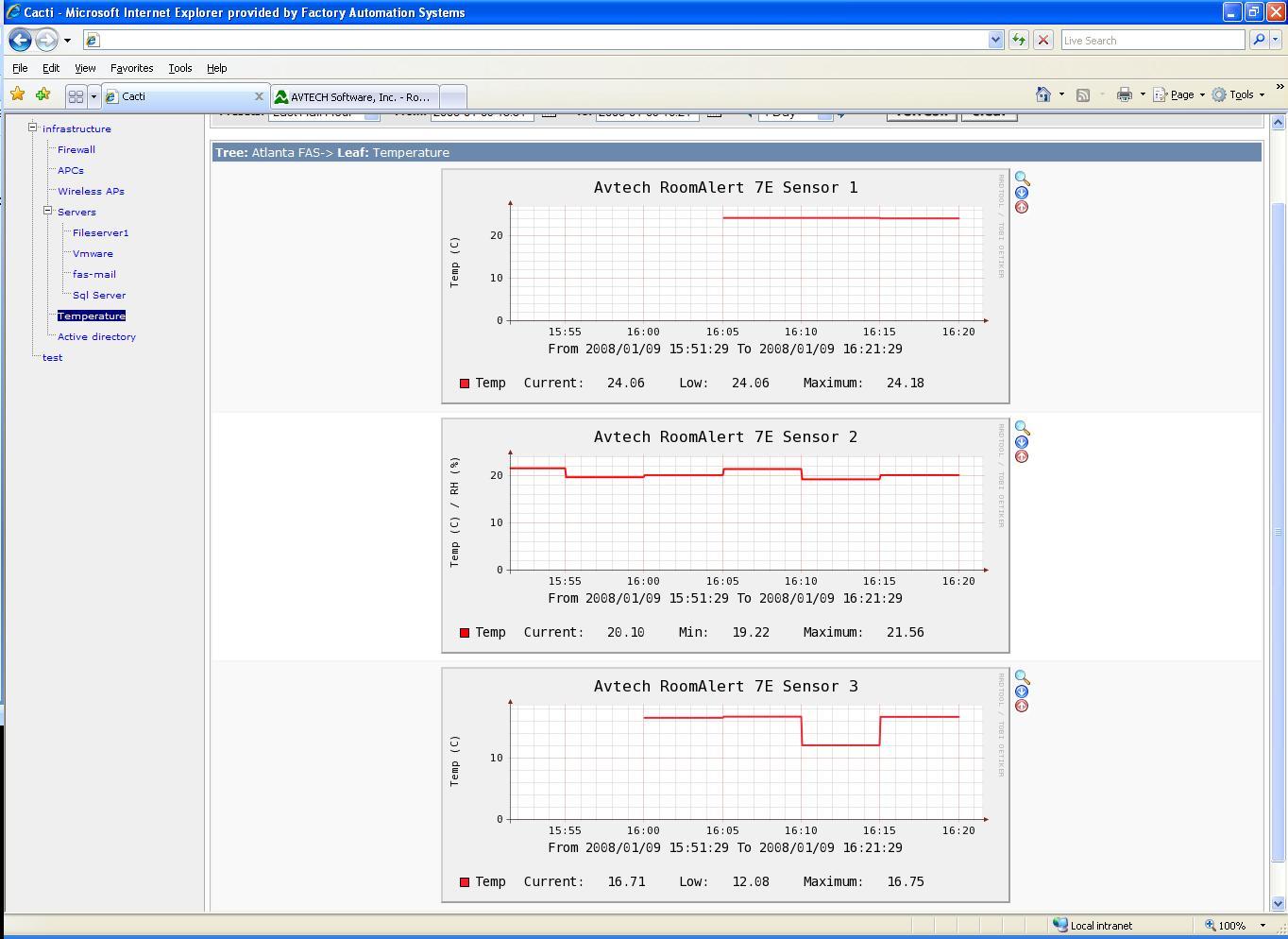This screenshot has width=1288, height=939.
Task: Click Sensor 3 graph blue down-arrow icon
Action: pyautogui.click(x=1022, y=691)
